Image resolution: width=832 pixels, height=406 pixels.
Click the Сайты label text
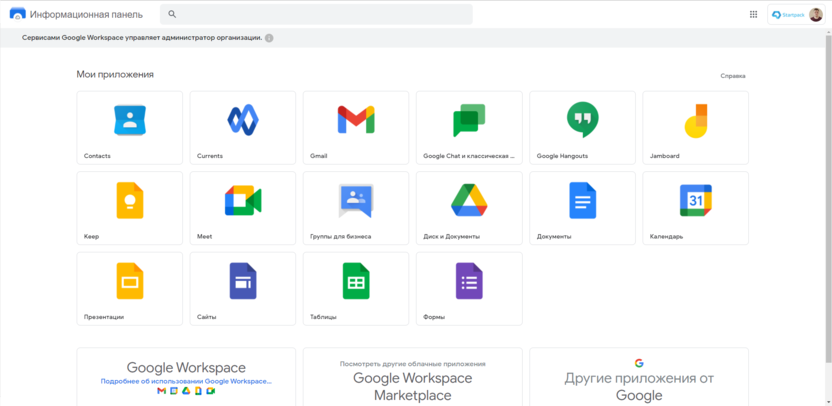point(206,317)
